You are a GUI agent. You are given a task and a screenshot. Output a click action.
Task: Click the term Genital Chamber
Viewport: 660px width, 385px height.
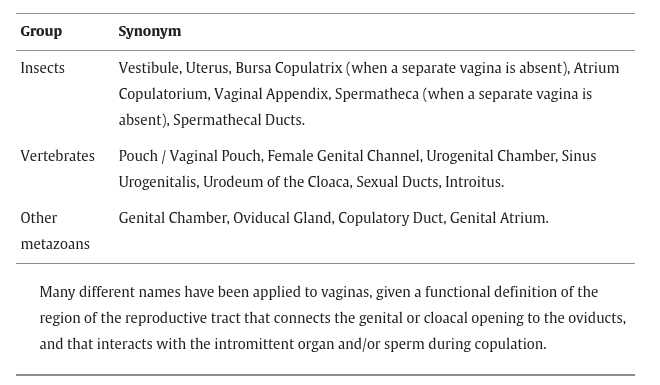(x=173, y=218)
